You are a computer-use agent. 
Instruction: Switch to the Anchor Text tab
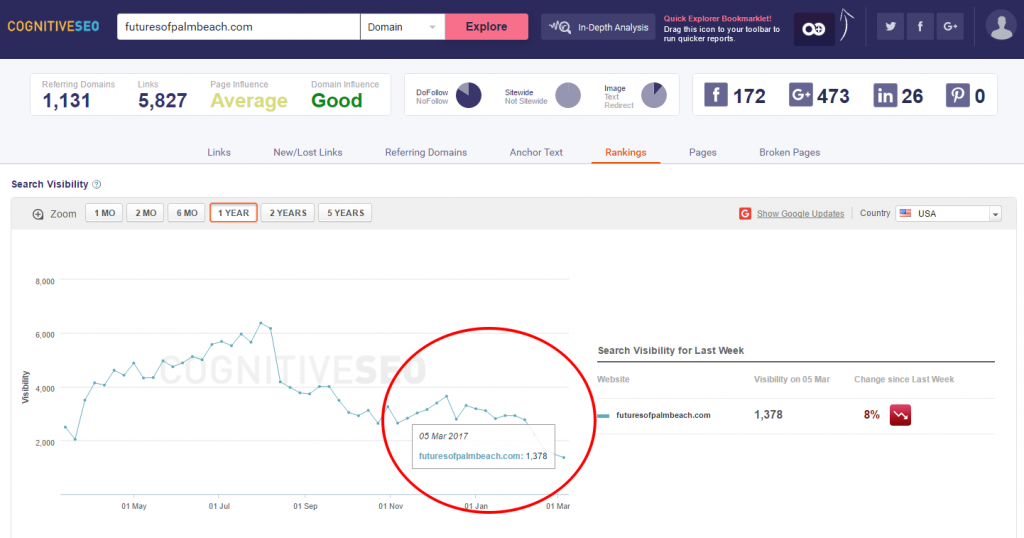[536, 152]
